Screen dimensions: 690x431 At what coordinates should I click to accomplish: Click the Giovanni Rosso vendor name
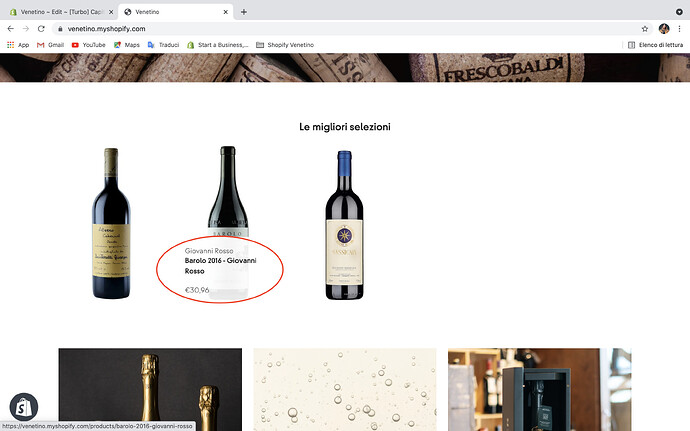point(209,251)
